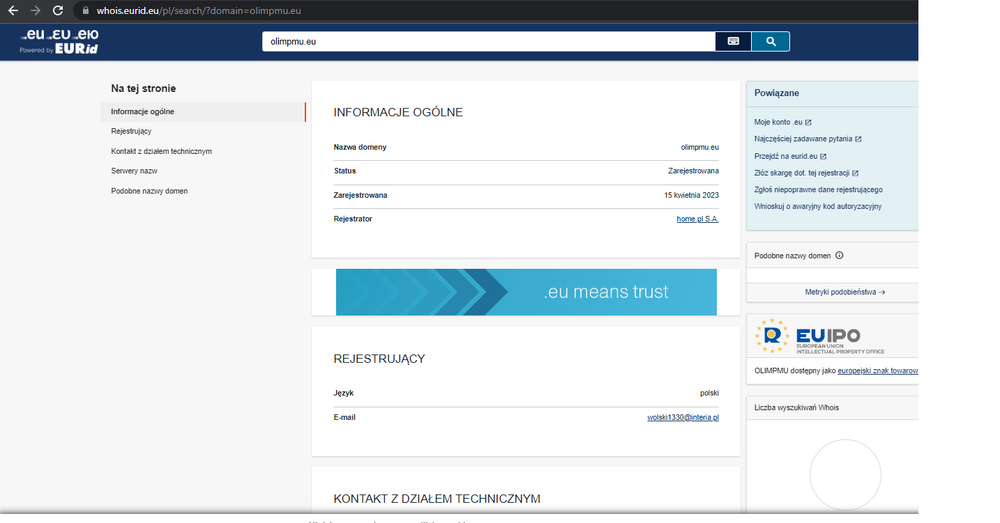
Task: Click the Na tej stronie heading
Action: pos(143,89)
